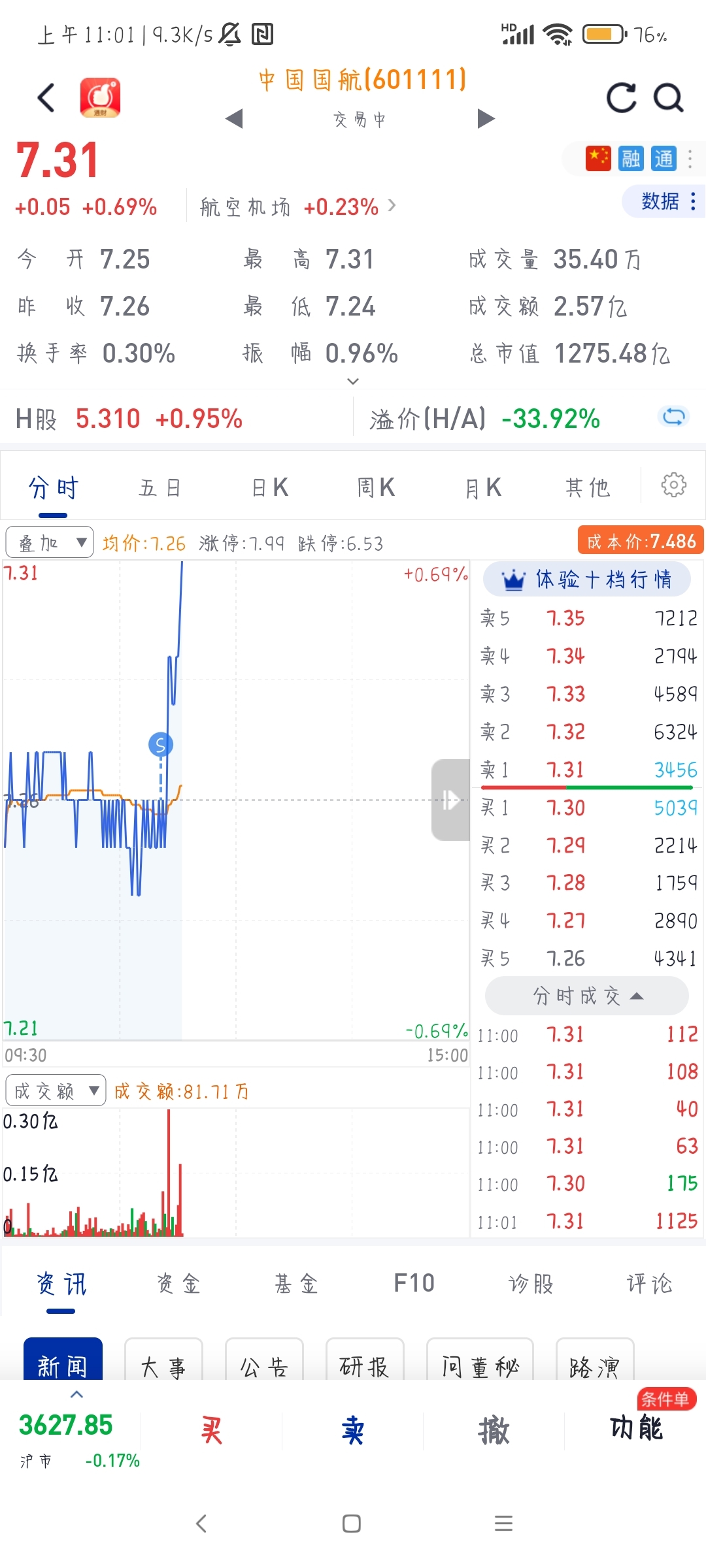
Task: Select 买1 price 7.30 row
Action: (588, 808)
